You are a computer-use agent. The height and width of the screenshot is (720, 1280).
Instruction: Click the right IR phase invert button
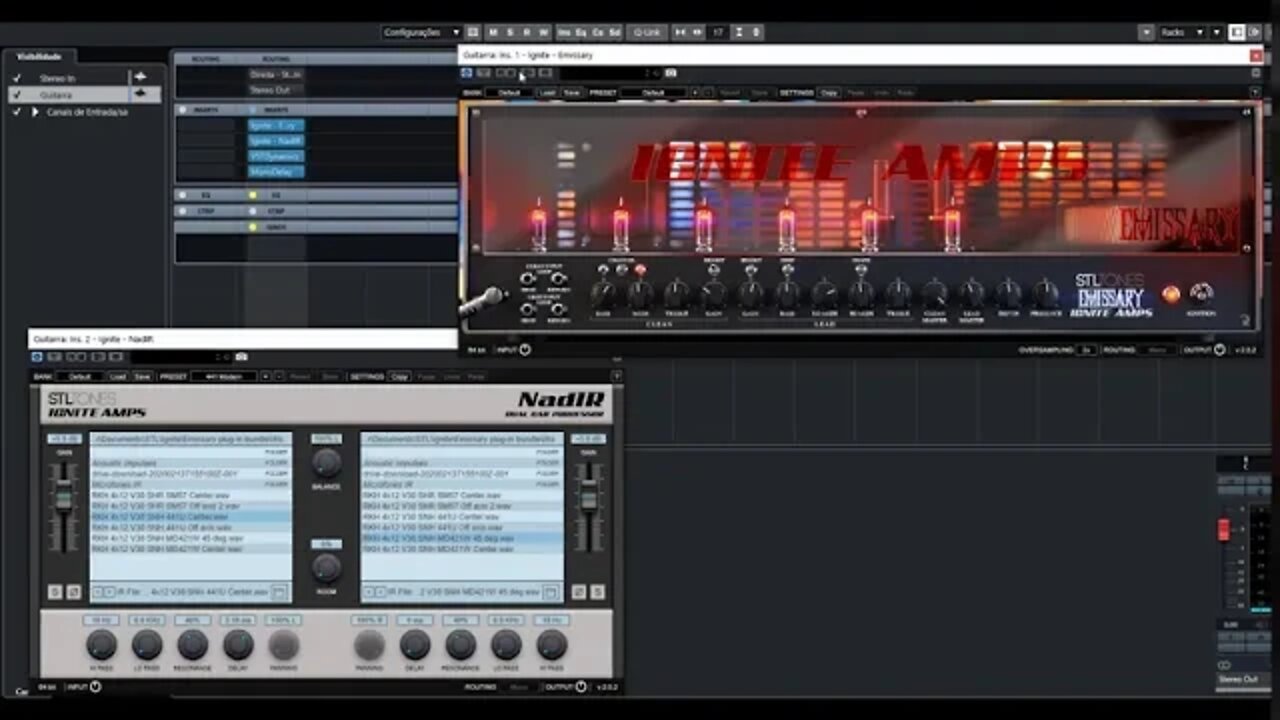[x=580, y=592]
